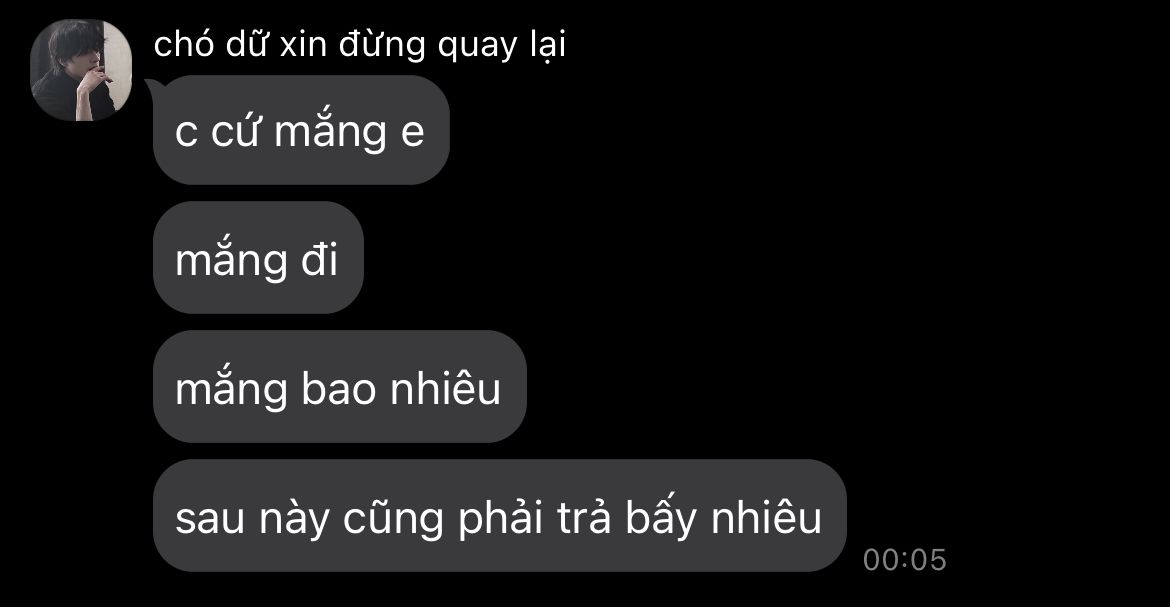The height and width of the screenshot is (607, 1170).
Task: Click the pointed tail of the first bubble
Action: point(151,86)
